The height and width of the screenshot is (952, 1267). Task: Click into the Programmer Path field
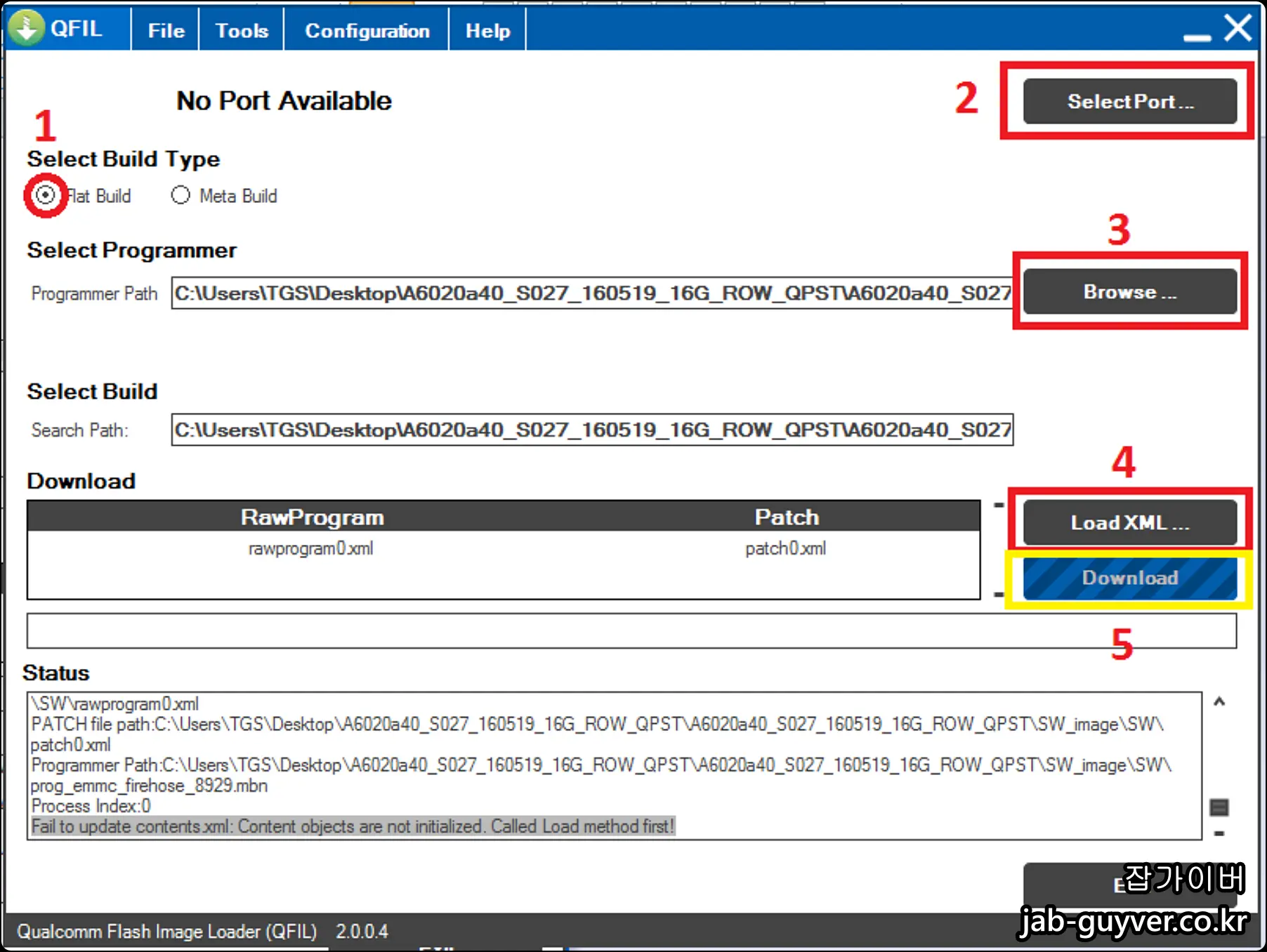click(591, 293)
